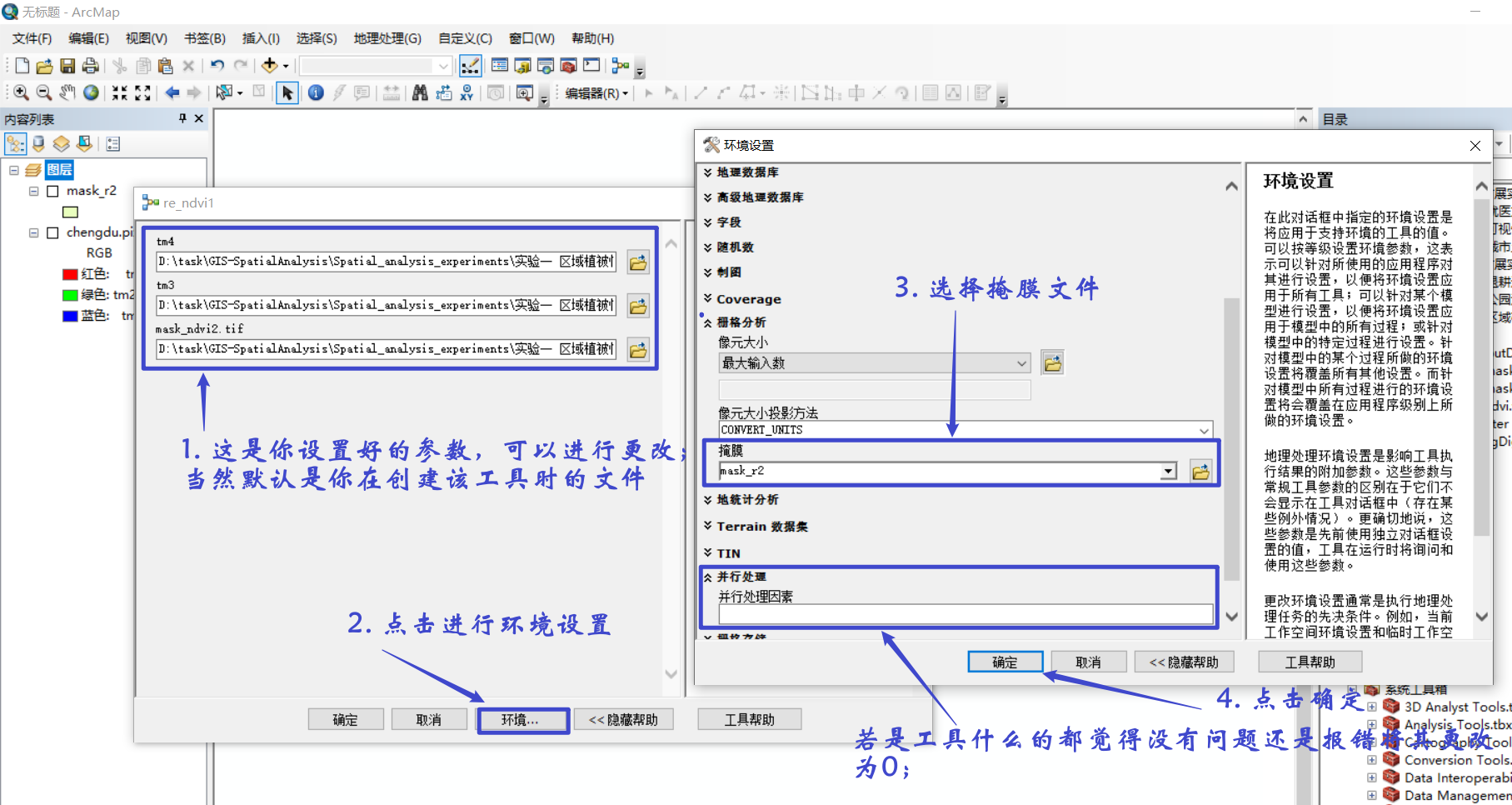Open the magnifier viewer window tool
Image resolution: width=1512 pixels, height=805 pixels.
524,92
